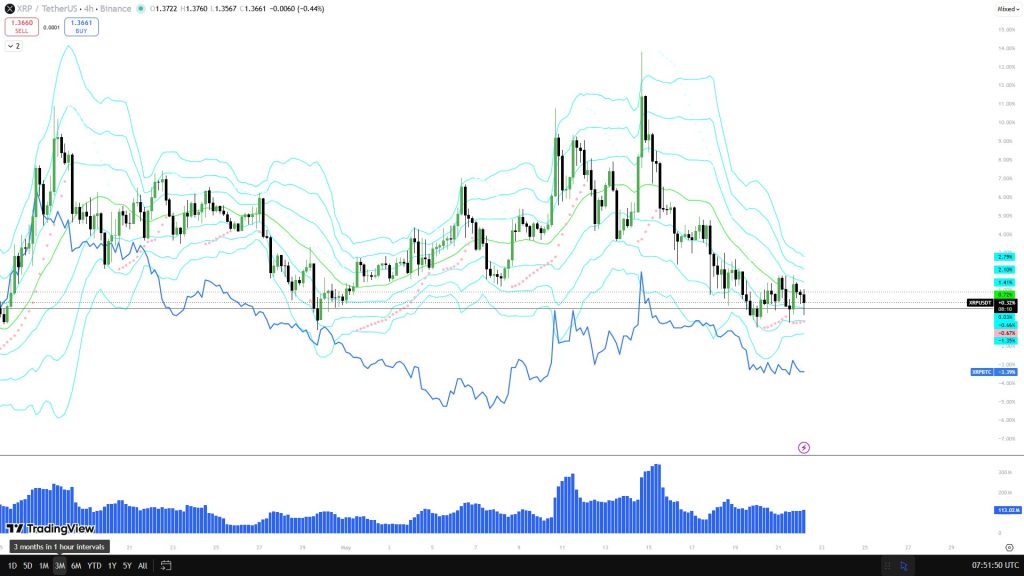Click the 2.10% cyan band label

[x=1005, y=270]
